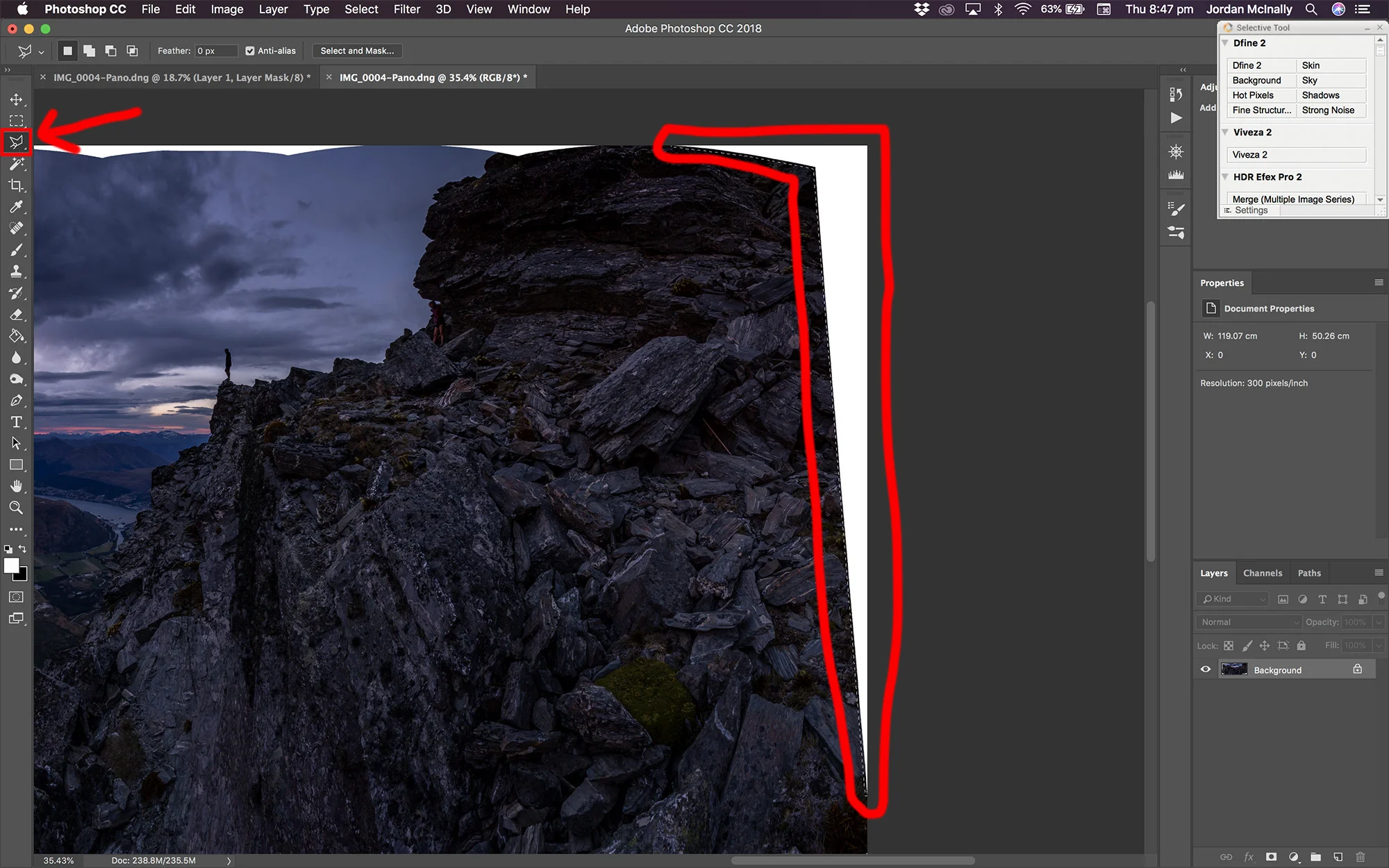Select the Clone Stamp tool
This screenshot has width=1389, height=868.
pyautogui.click(x=16, y=272)
